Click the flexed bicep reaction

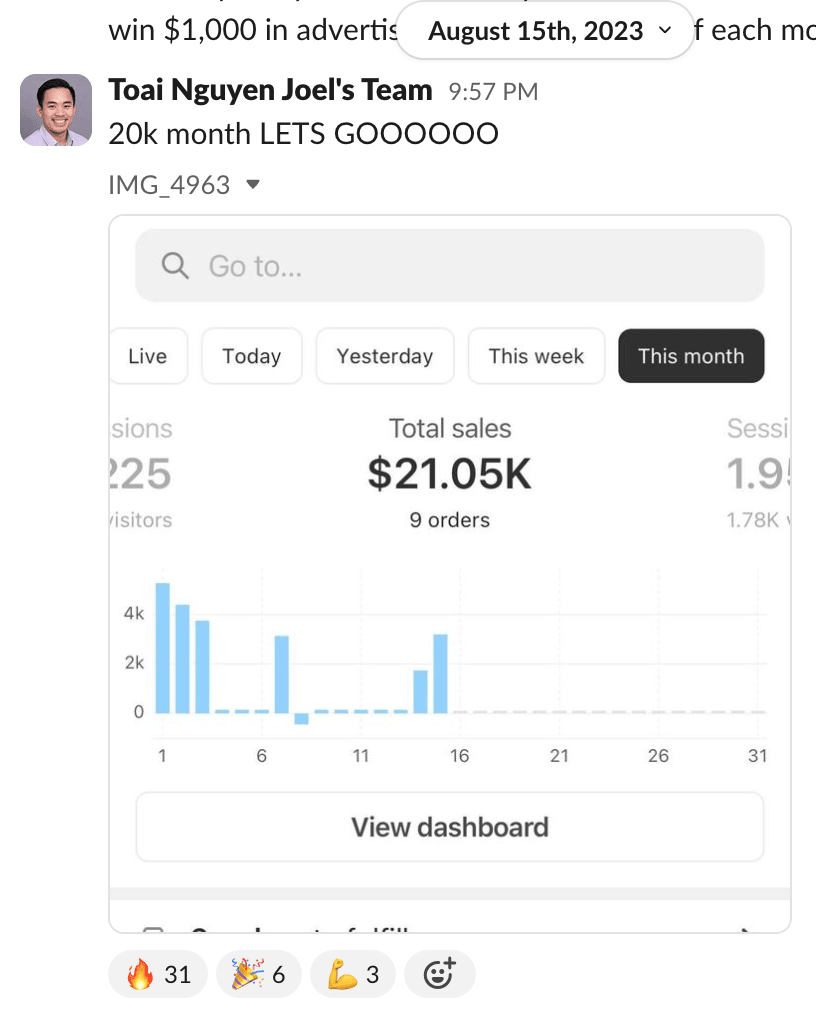click(x=353, y=974)
